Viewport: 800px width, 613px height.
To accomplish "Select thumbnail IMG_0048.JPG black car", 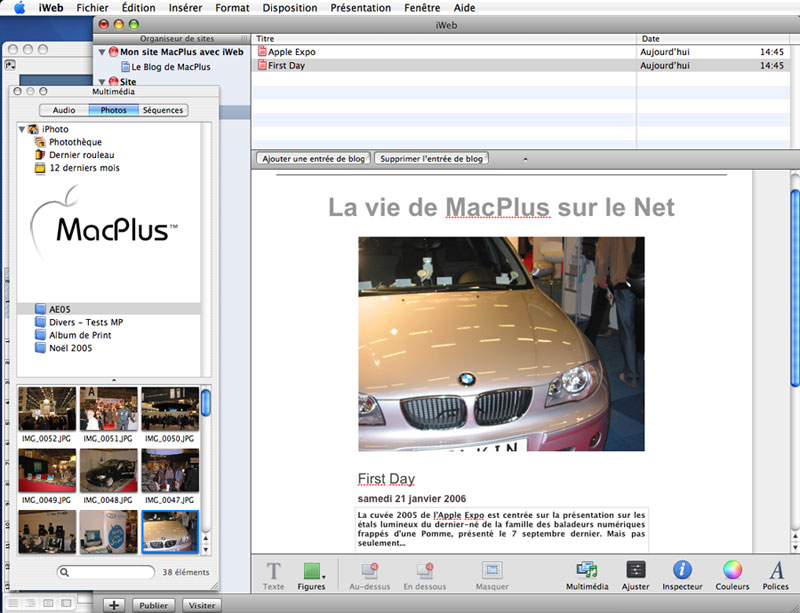I will pos(109,470).
